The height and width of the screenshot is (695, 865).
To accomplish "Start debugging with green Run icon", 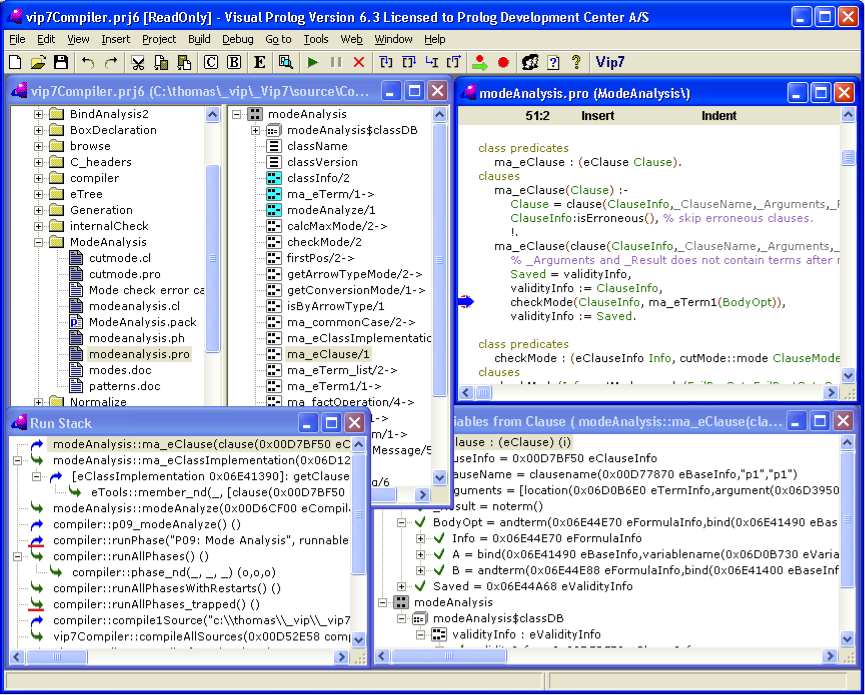I will click(313, 62).
